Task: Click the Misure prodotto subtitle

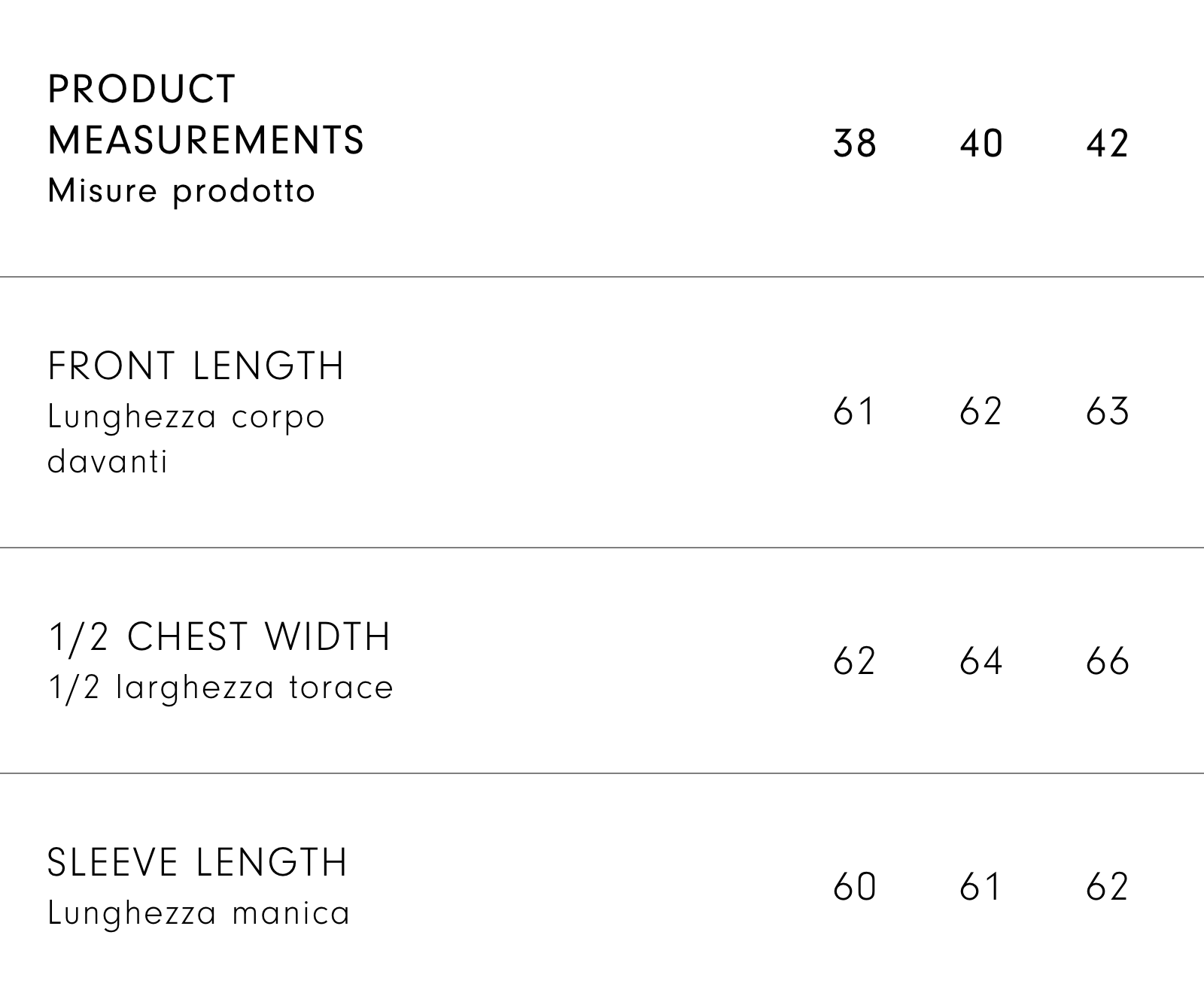Action: point(181,191)
